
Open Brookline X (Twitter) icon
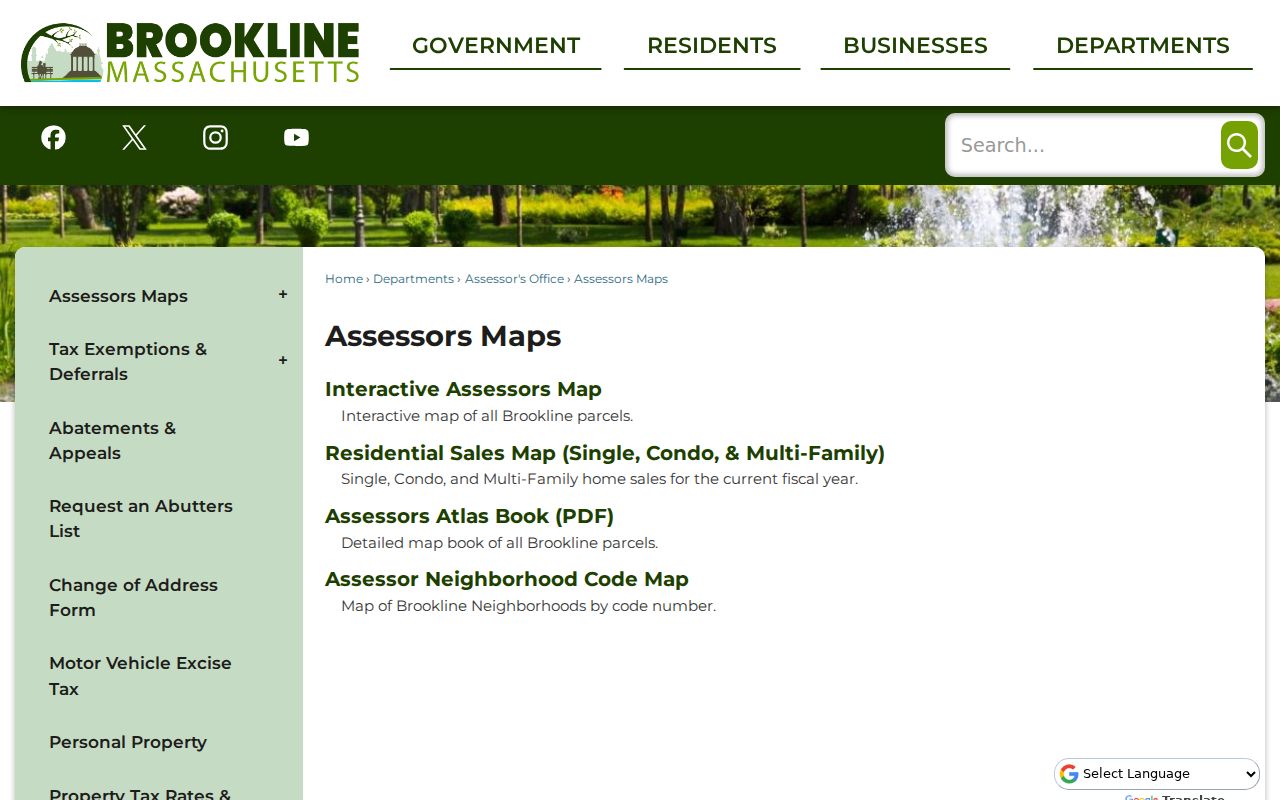[x=134, y=138]
